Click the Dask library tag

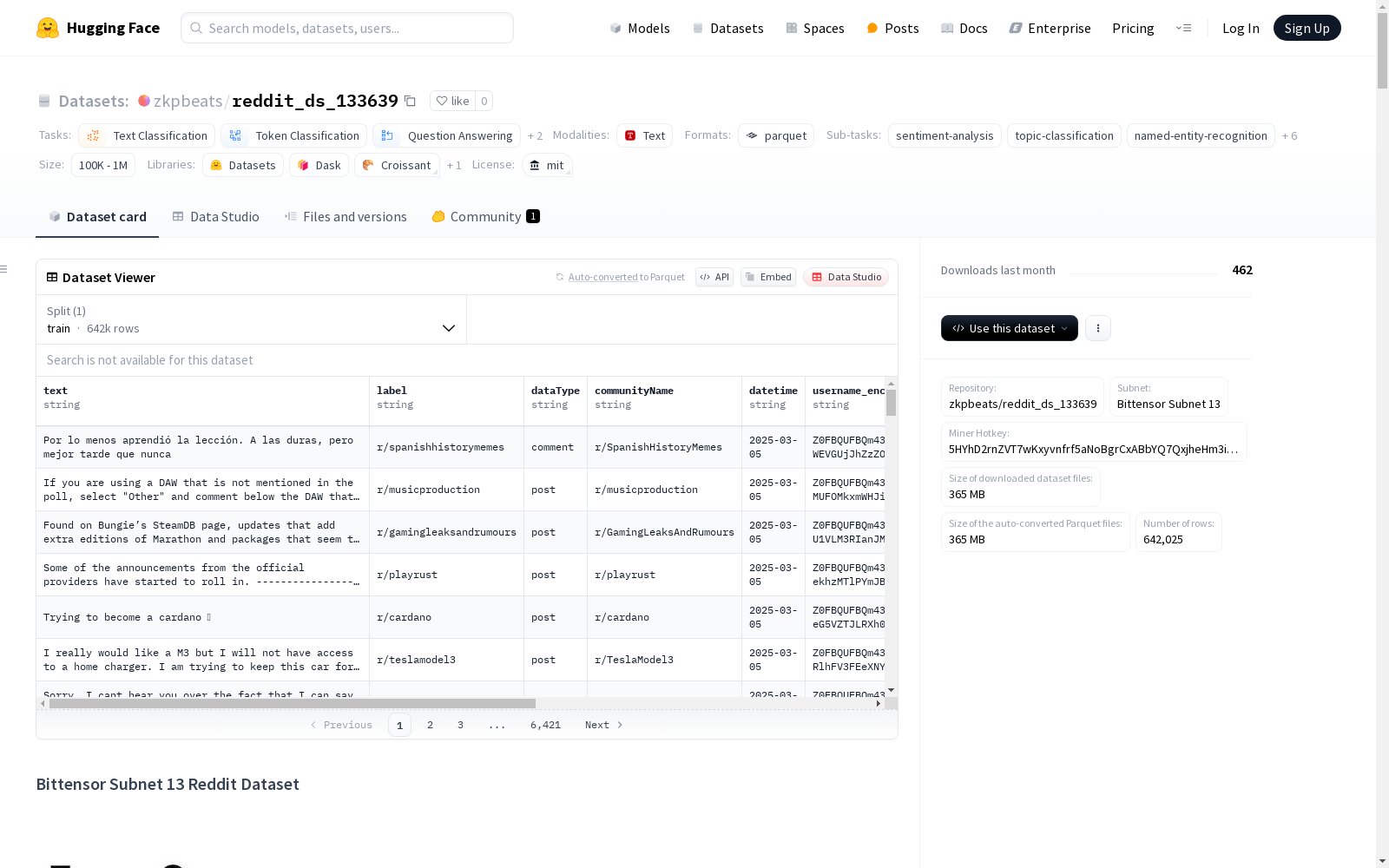(319, 165)
